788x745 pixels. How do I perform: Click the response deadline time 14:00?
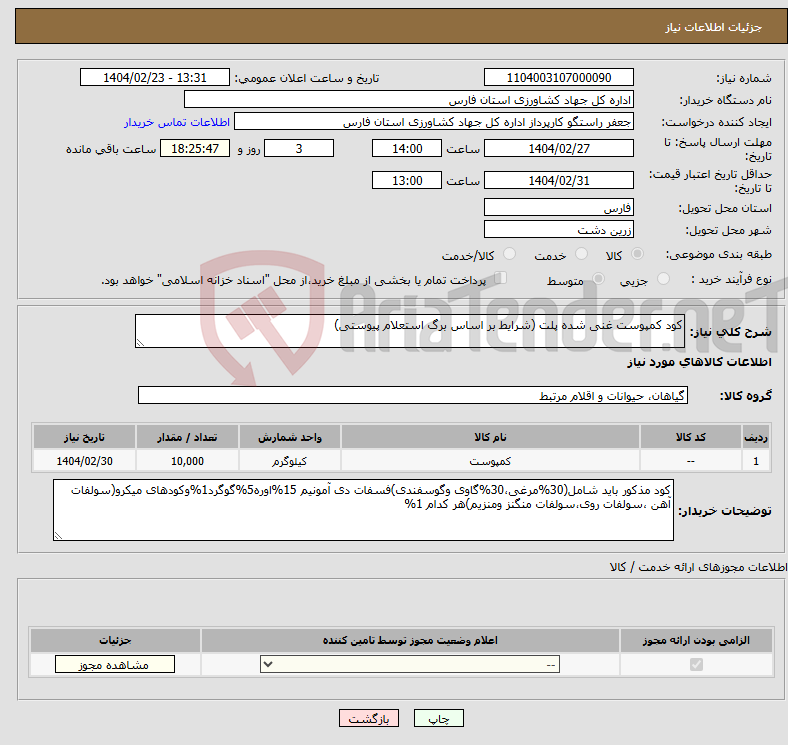[x=407, y=148]
